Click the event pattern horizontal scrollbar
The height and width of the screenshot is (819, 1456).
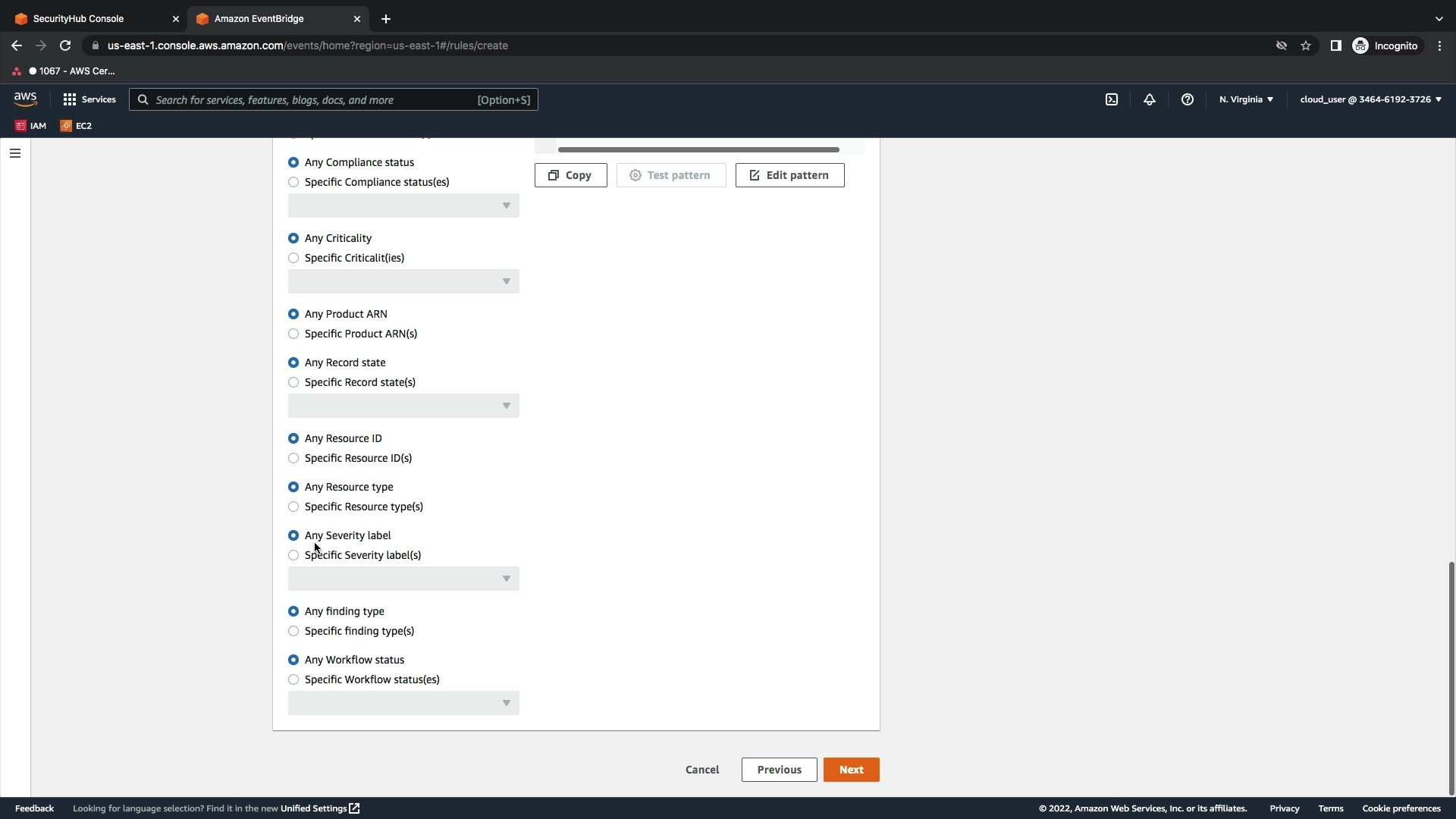(698, 149)
